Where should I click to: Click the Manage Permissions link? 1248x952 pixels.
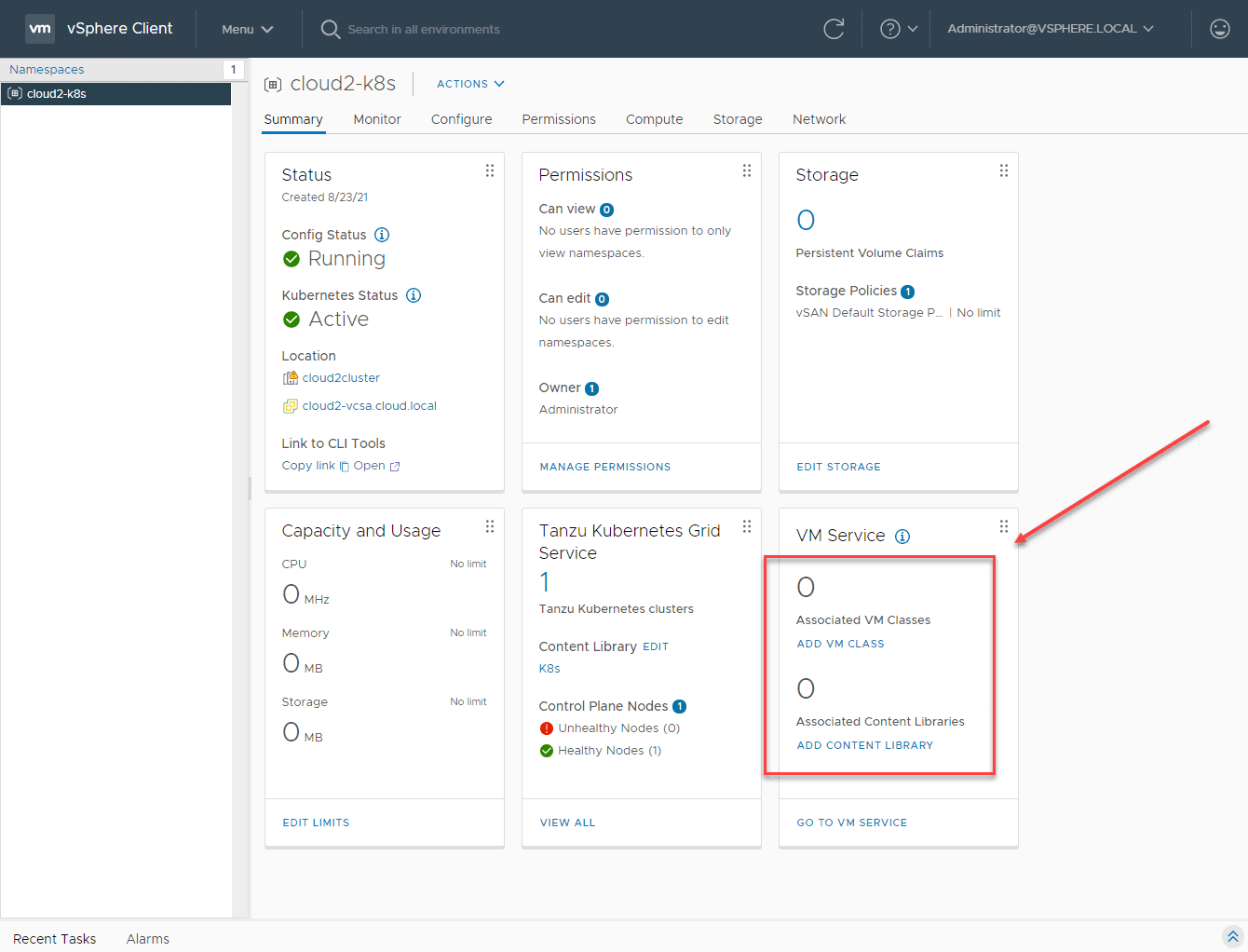(x=605, y=467)
